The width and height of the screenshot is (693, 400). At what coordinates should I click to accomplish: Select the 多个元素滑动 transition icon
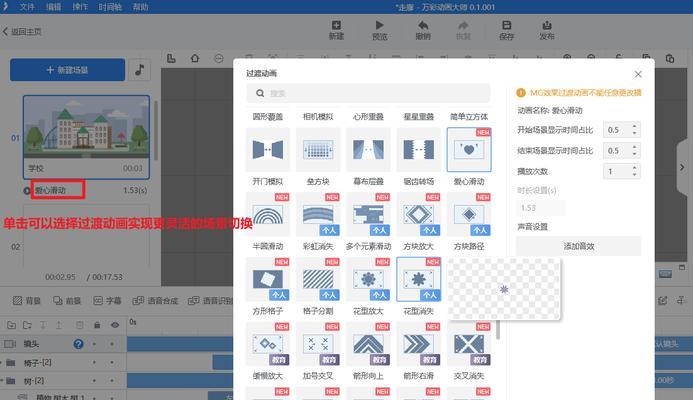point(368,214)
